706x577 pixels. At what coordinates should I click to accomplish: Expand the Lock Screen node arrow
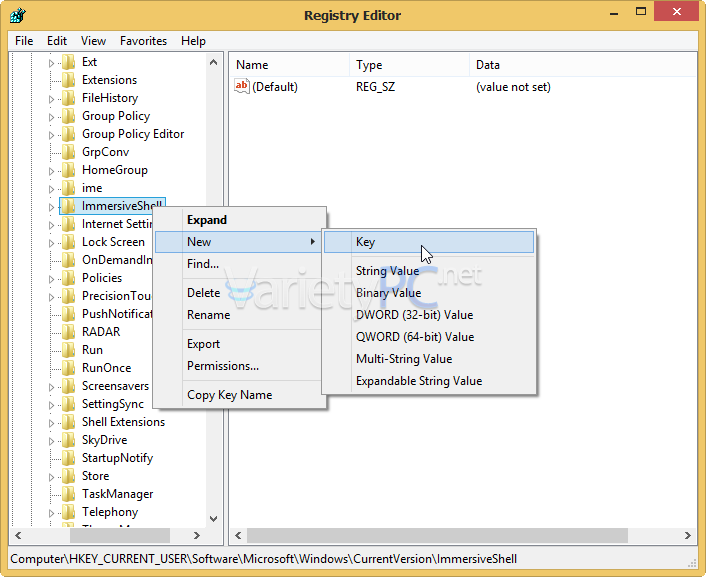coord(51,244)
